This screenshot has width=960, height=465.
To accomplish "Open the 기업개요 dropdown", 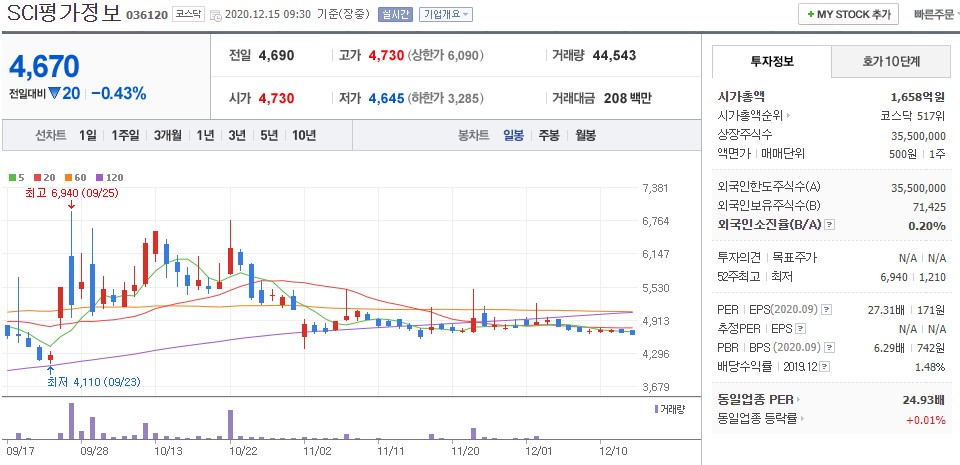I will pyautogui.click(x=446, y=15).
